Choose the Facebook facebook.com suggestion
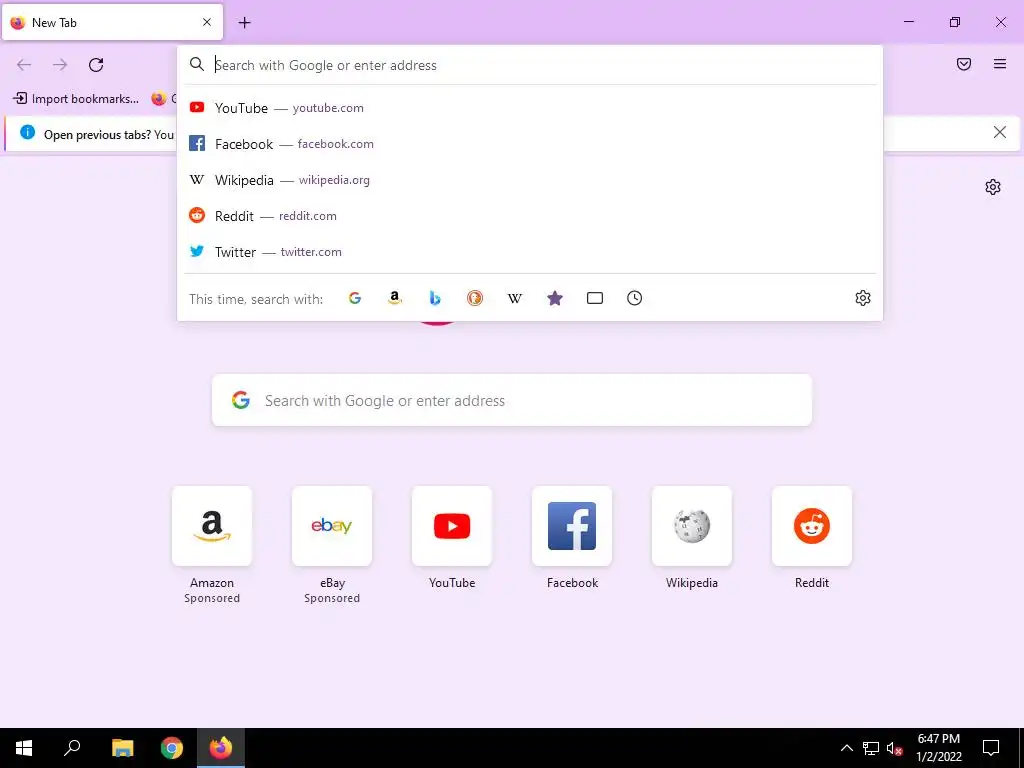 [x=530, y=144]
